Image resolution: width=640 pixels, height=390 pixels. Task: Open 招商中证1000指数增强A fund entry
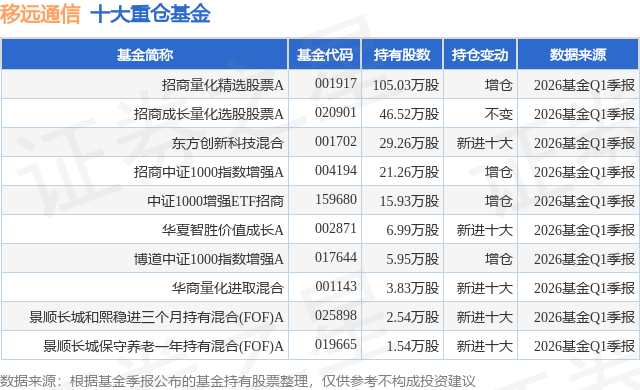coord(209,172)
